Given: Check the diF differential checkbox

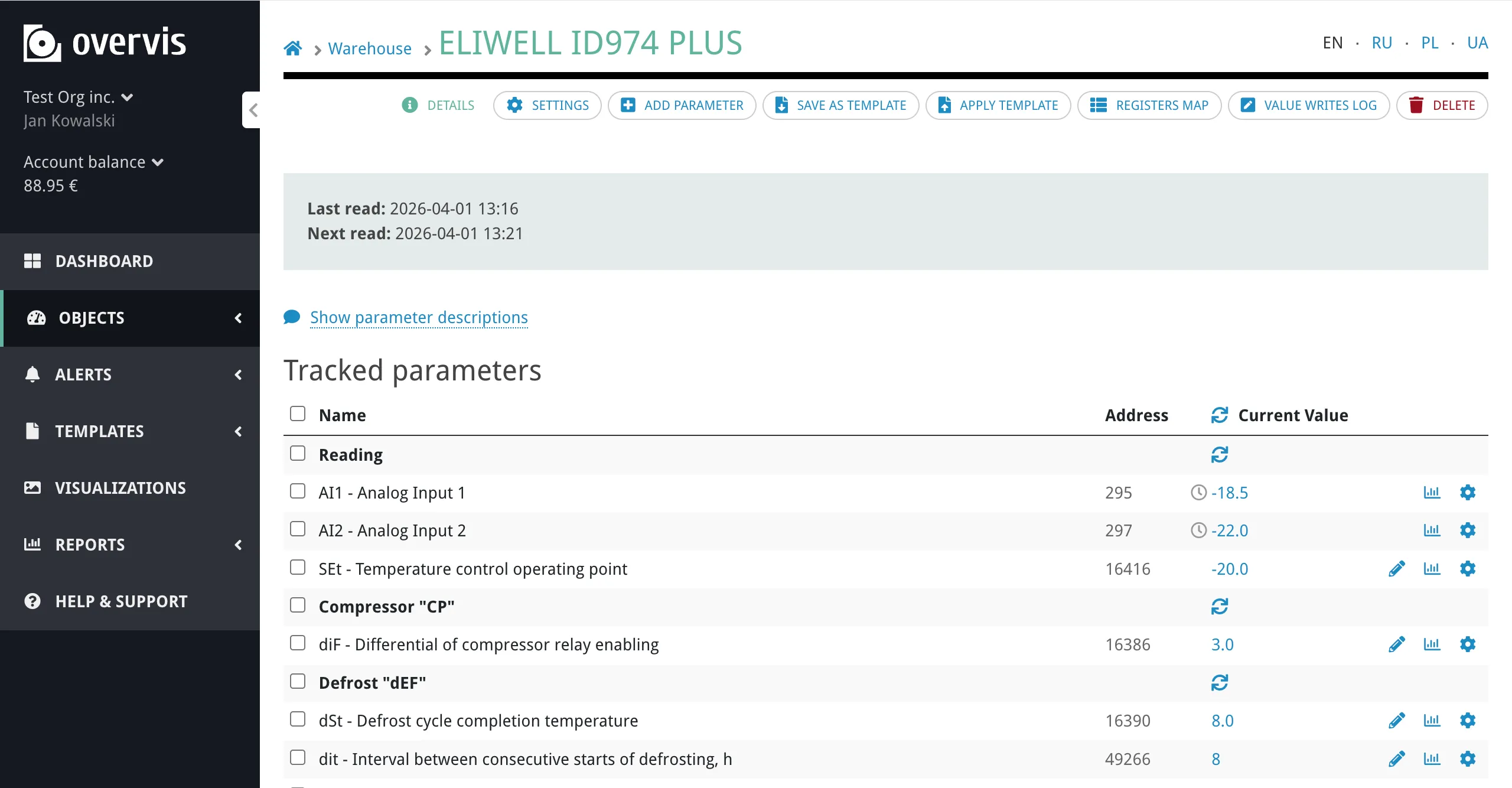Looking at the screenshot, I should pyautogui.click(x=298, y=643).
